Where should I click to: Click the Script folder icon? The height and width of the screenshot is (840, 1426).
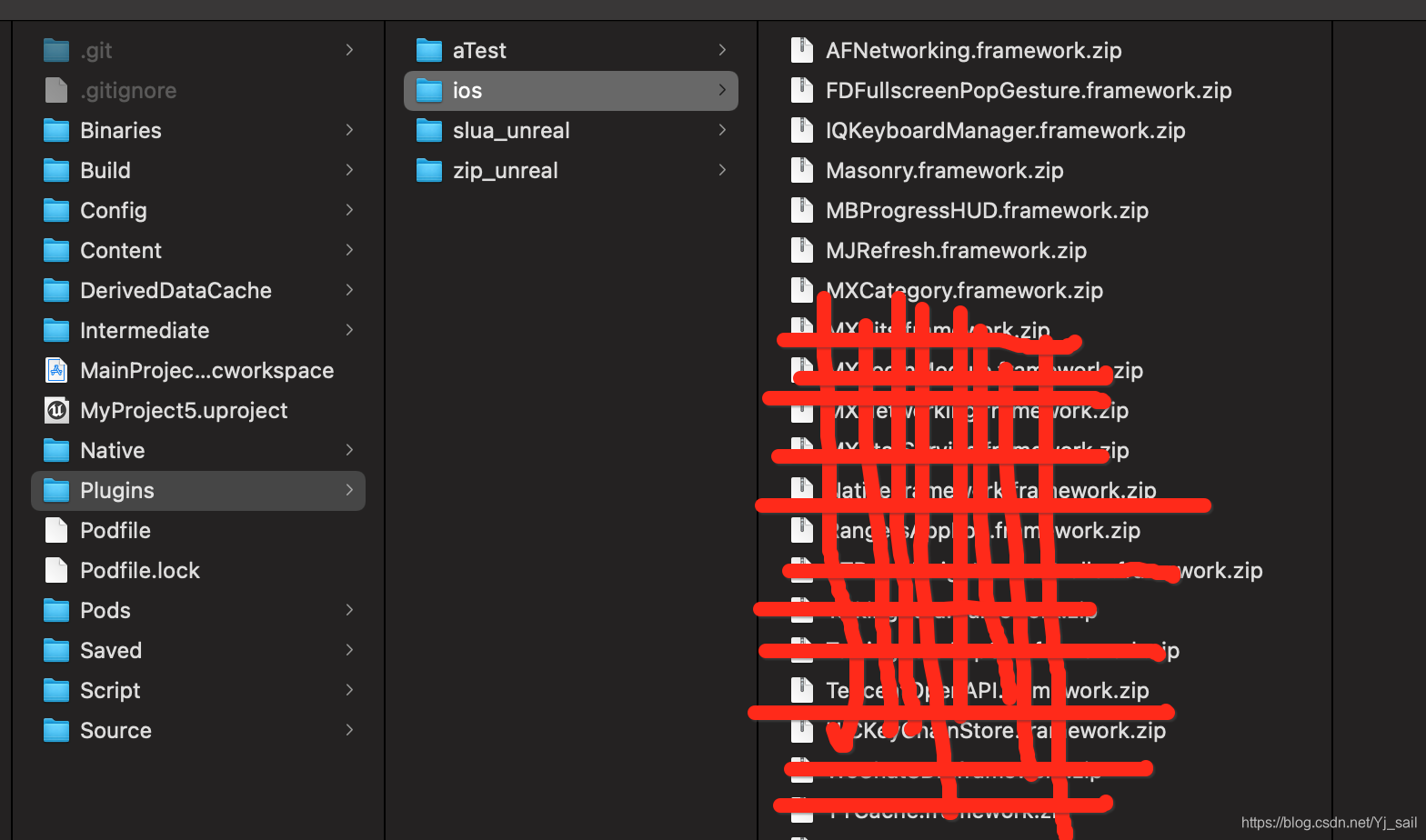56,690
